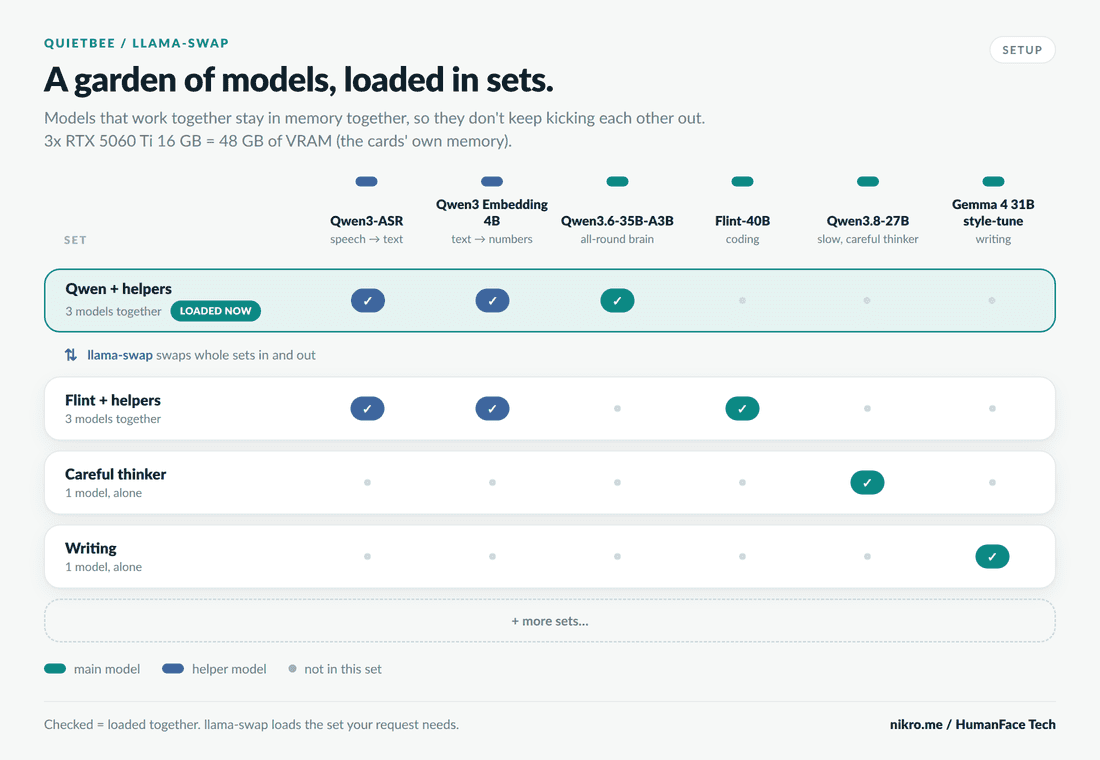Toggle Flint-40B check in Flint + helpers row
This screenshot has width=1100, height=760.
[x=742, y=408]
